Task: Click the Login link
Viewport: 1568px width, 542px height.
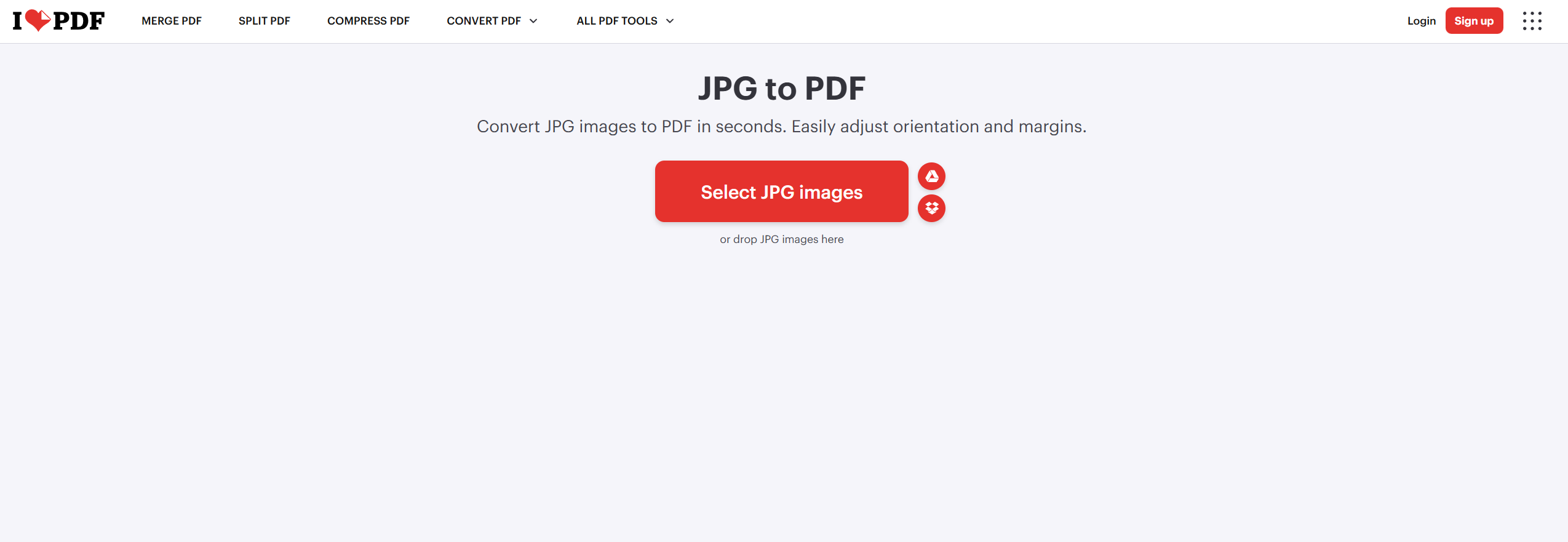Action: coord(1421,21)
